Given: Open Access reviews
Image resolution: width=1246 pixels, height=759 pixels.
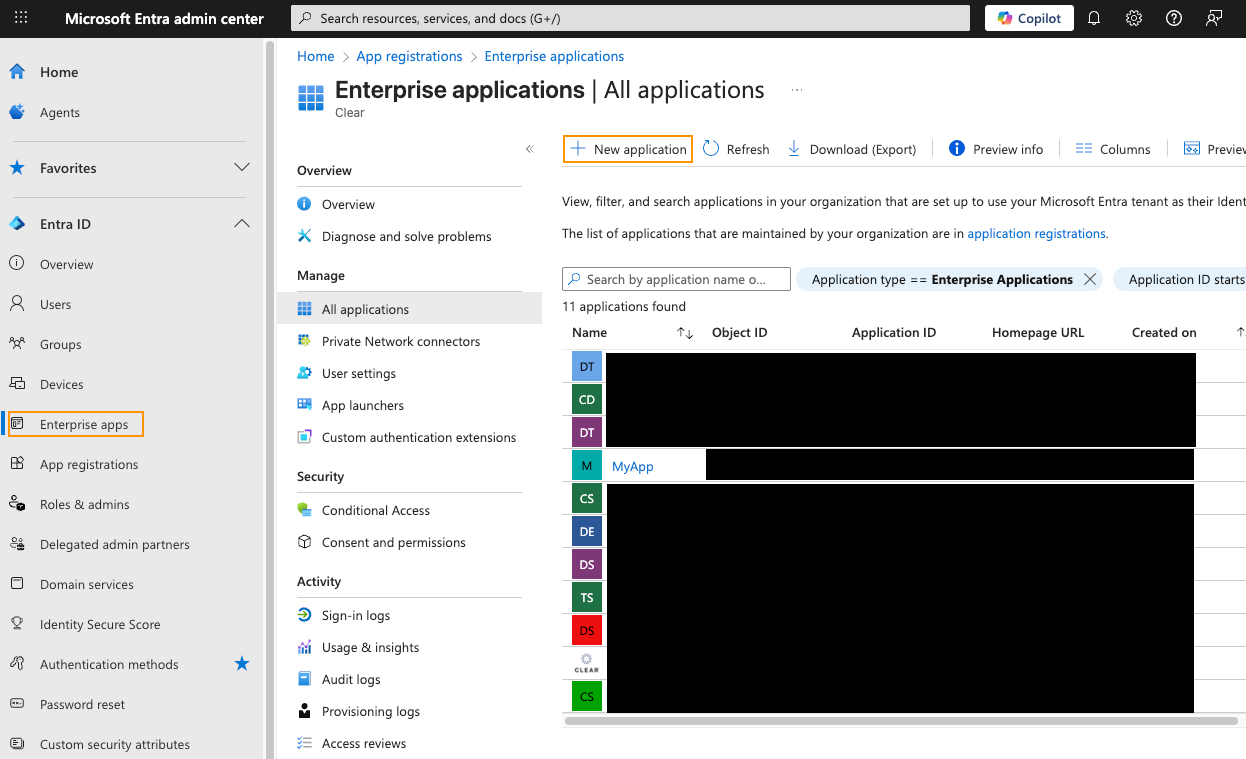Looking at the screenshot, I should 364,743.
